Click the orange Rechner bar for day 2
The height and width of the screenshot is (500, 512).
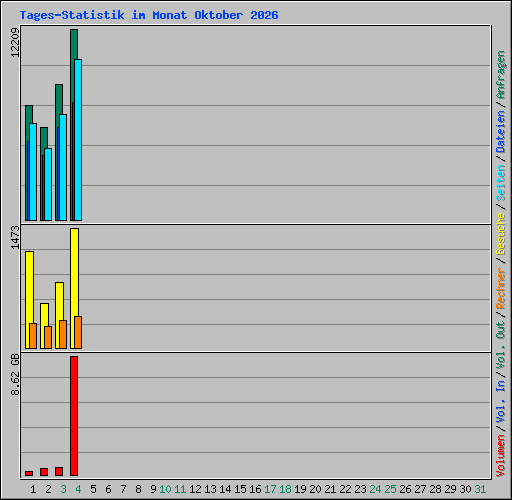pos(48,337)
